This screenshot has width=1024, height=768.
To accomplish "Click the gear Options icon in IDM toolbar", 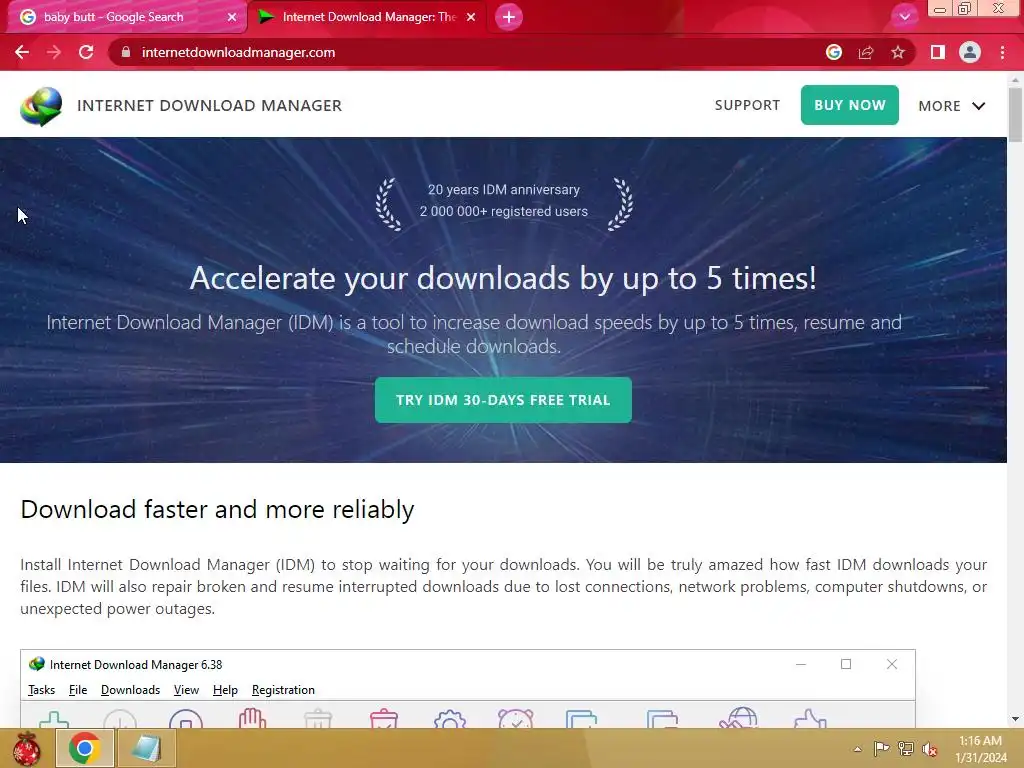I will pos(449,719).
